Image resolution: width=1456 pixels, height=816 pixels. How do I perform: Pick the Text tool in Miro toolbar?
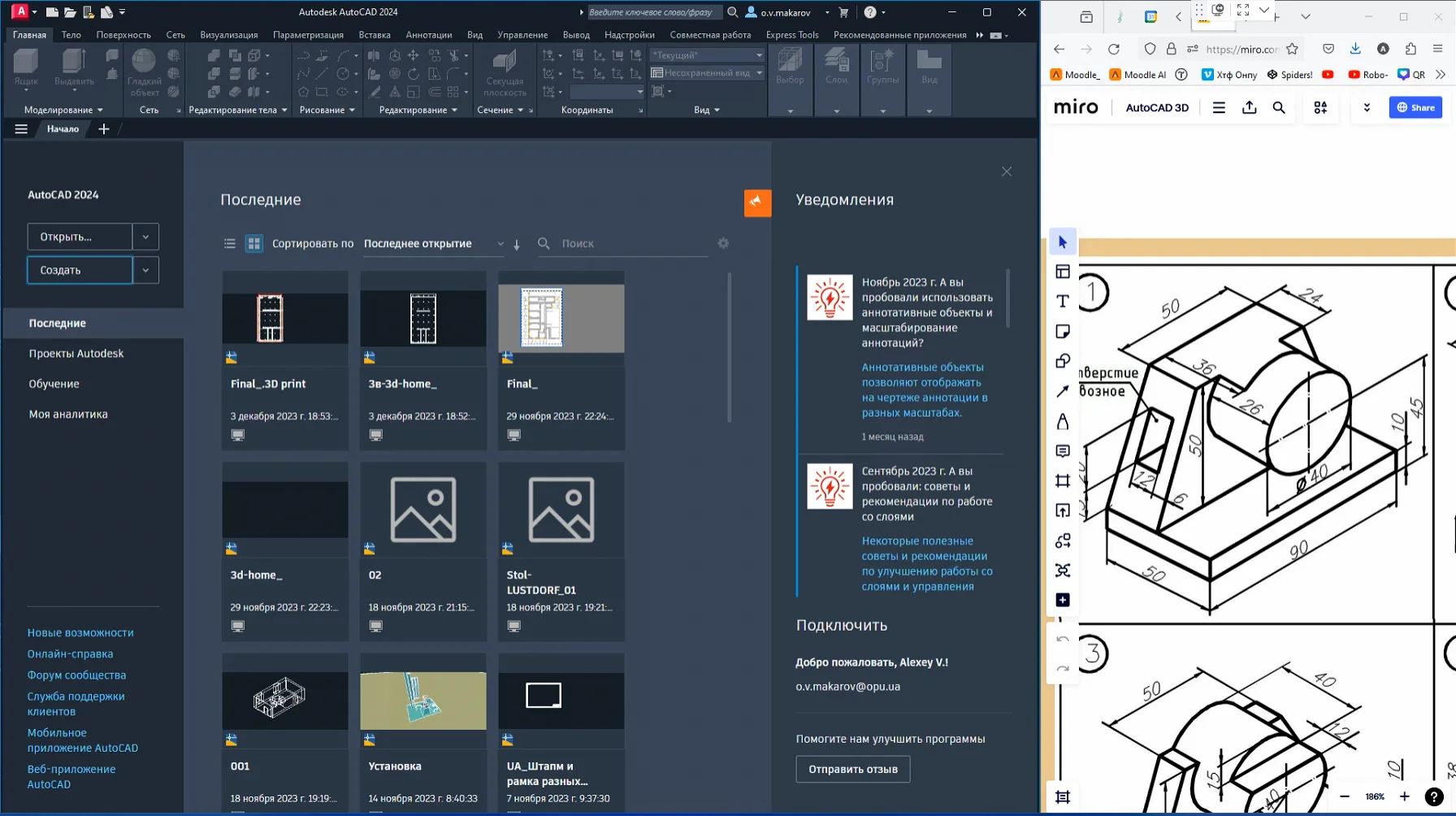[1063, 302]
